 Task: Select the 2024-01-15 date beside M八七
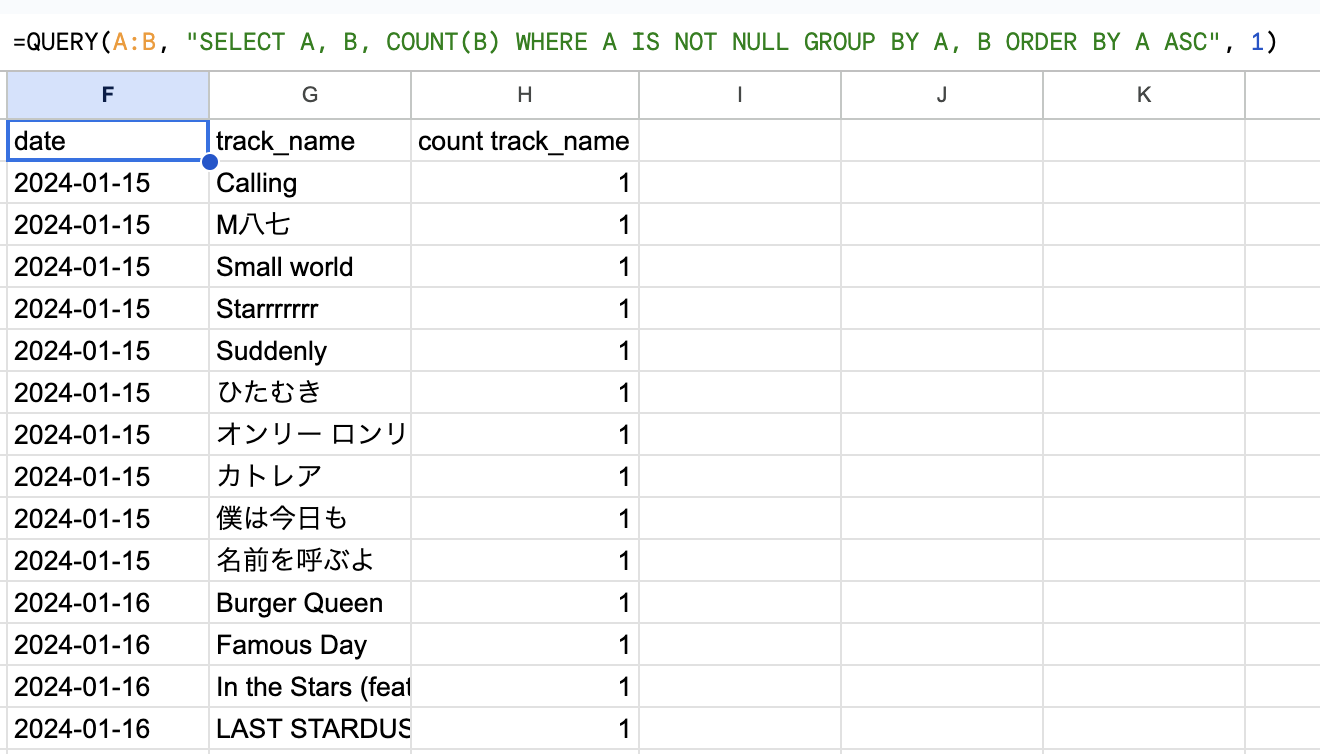click(108, 225)
